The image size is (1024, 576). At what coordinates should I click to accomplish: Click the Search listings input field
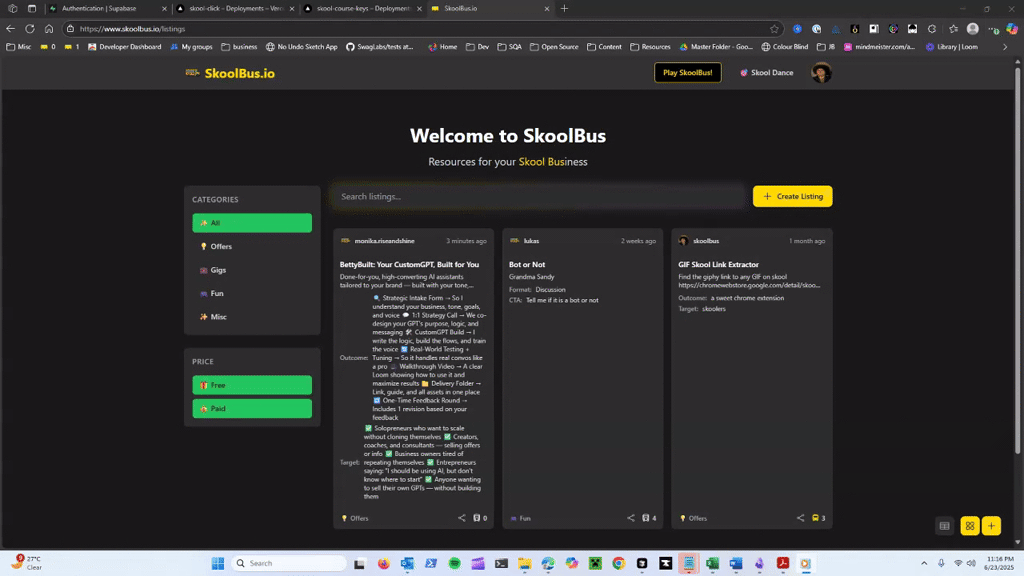pos(540,196)
